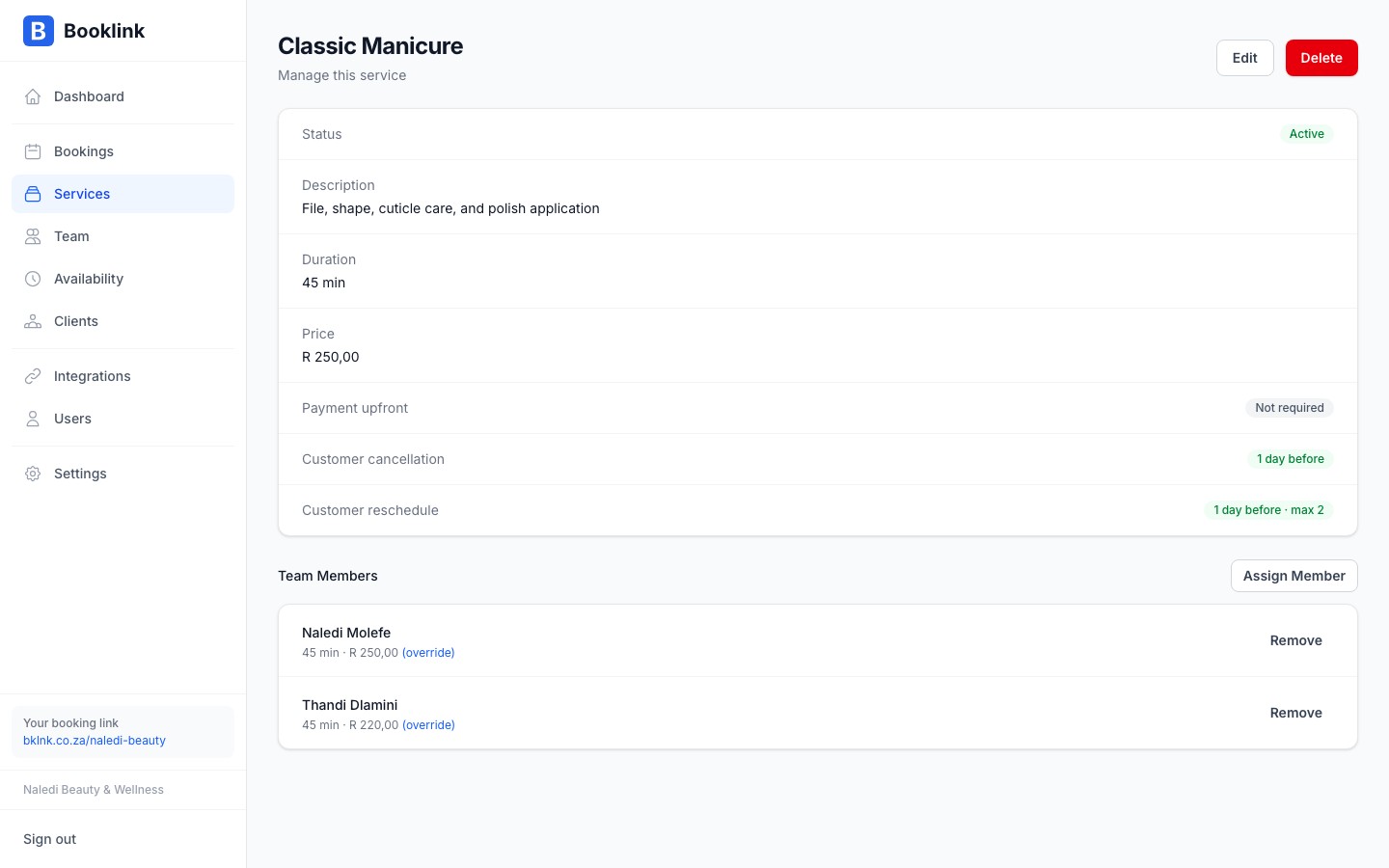
Task: Select the Services briefcase icon
Action: [x=33, y=194]
